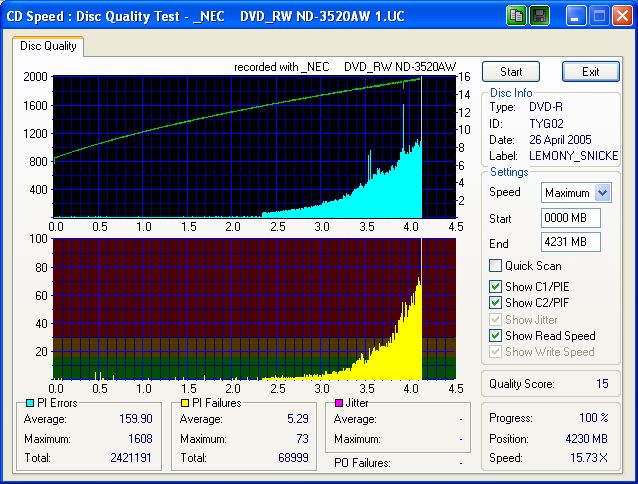
Task: Enable the Quick Scan checkbox
Action: 495,266
